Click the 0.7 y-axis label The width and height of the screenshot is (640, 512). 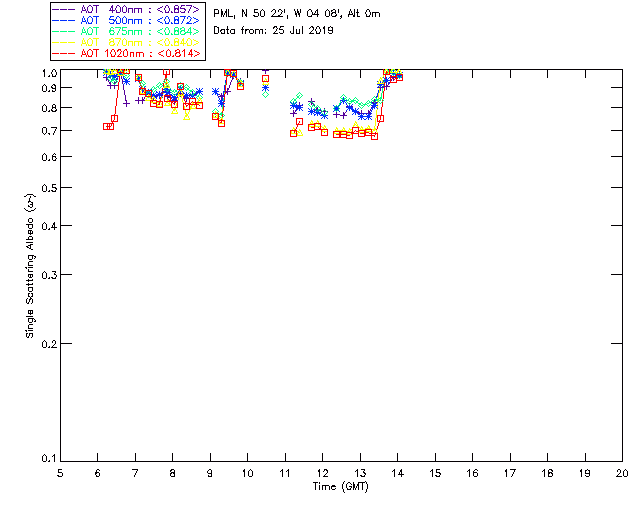click(49, 131)
